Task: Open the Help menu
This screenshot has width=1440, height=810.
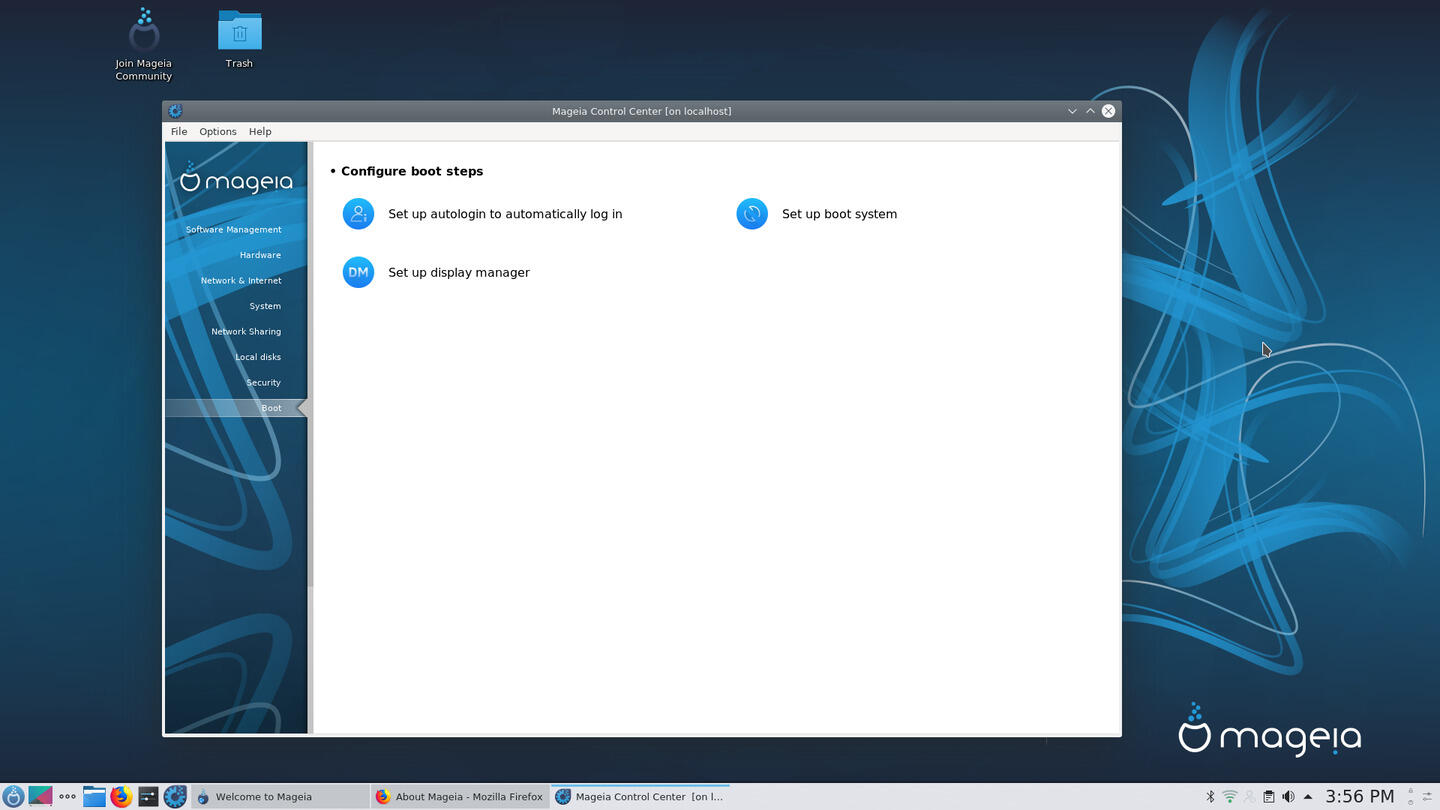Action: point(260,132)
